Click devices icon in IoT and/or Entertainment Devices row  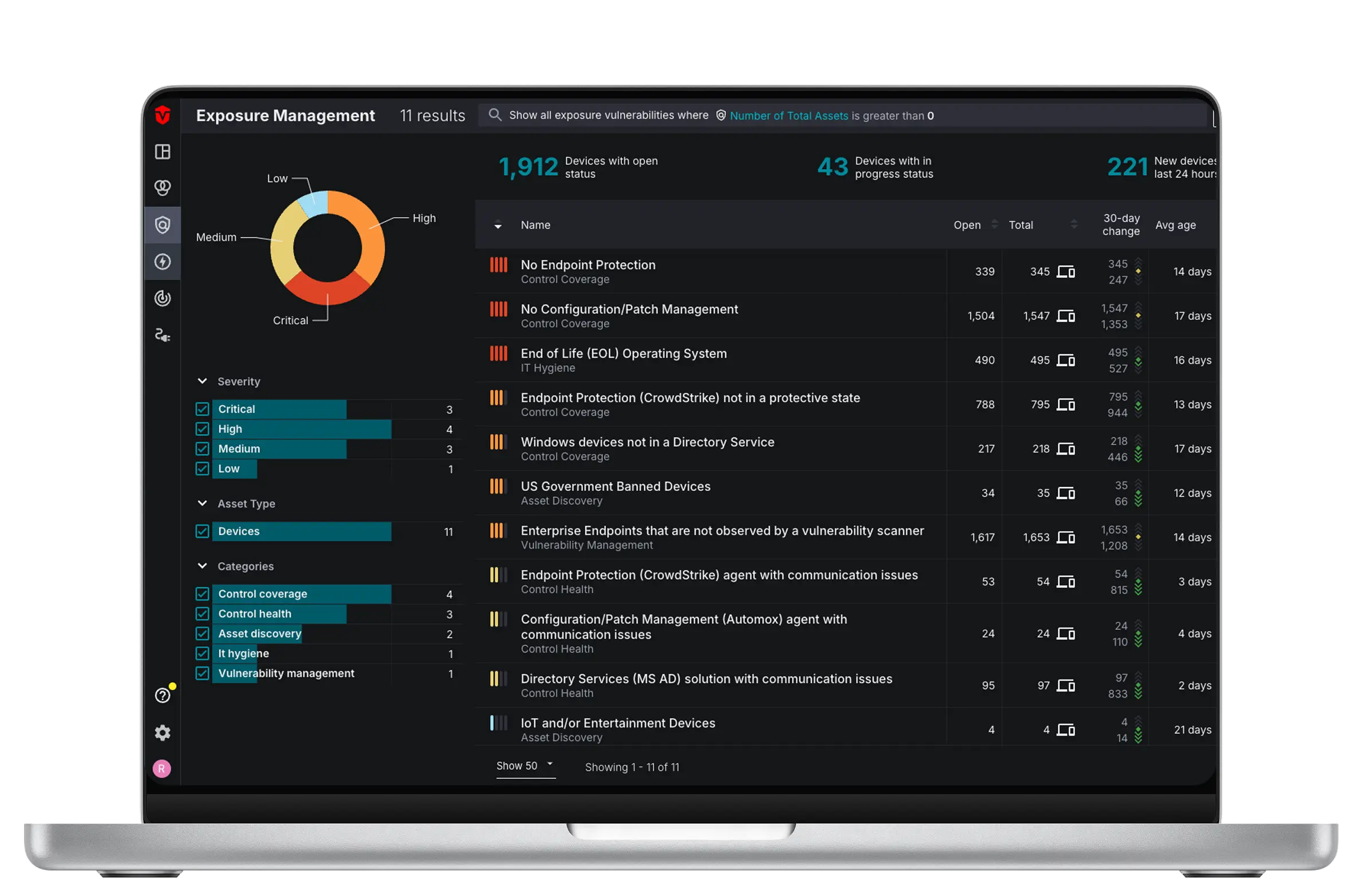click(x=1066, y=730)
